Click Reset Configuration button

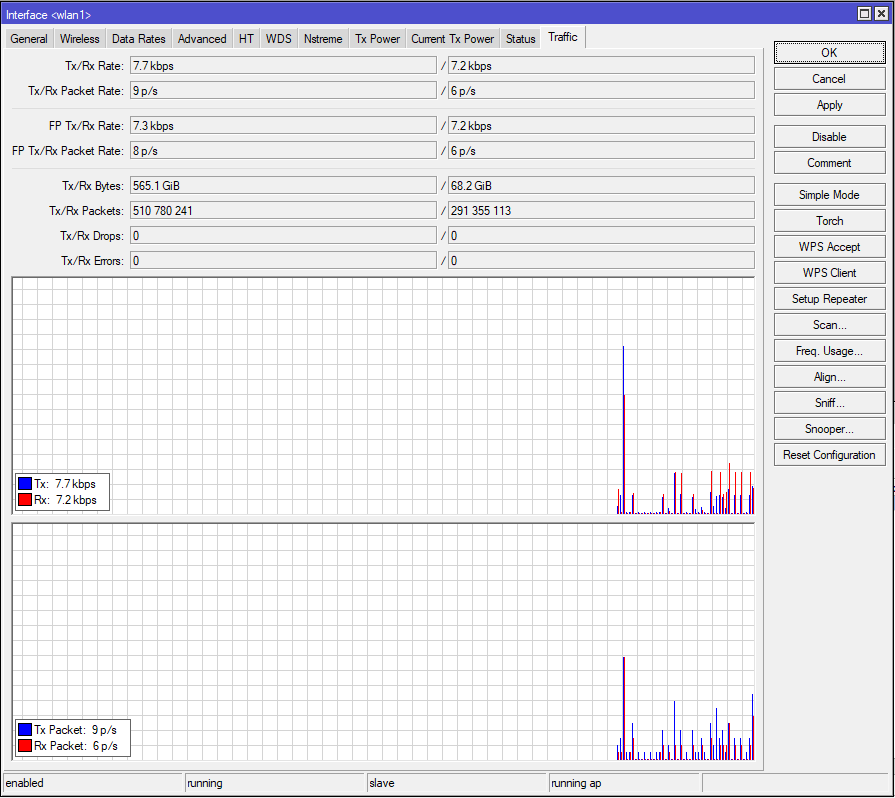click(829, 455)
